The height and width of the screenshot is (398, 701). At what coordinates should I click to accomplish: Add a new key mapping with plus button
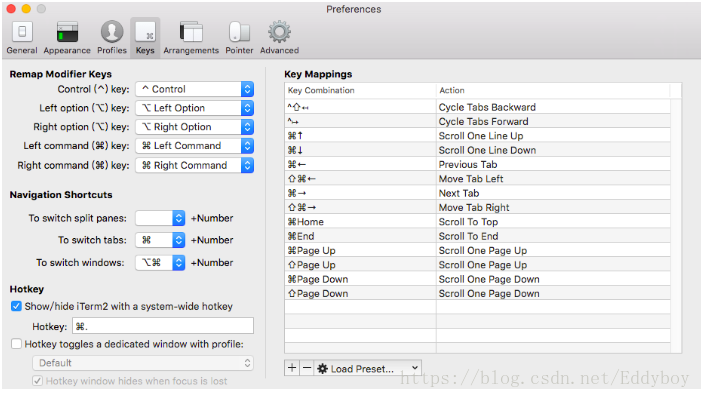coord(292,368)
